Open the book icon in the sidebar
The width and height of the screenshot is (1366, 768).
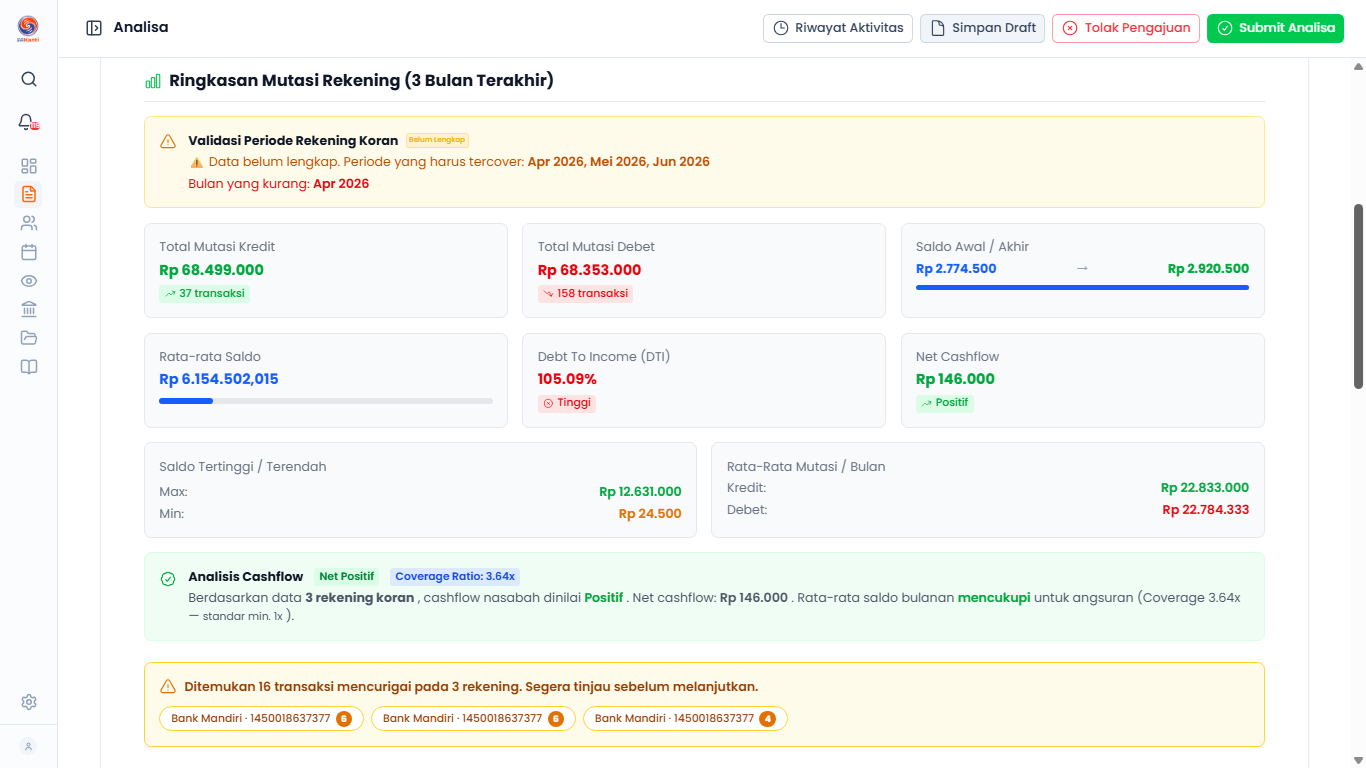[29, 367]
